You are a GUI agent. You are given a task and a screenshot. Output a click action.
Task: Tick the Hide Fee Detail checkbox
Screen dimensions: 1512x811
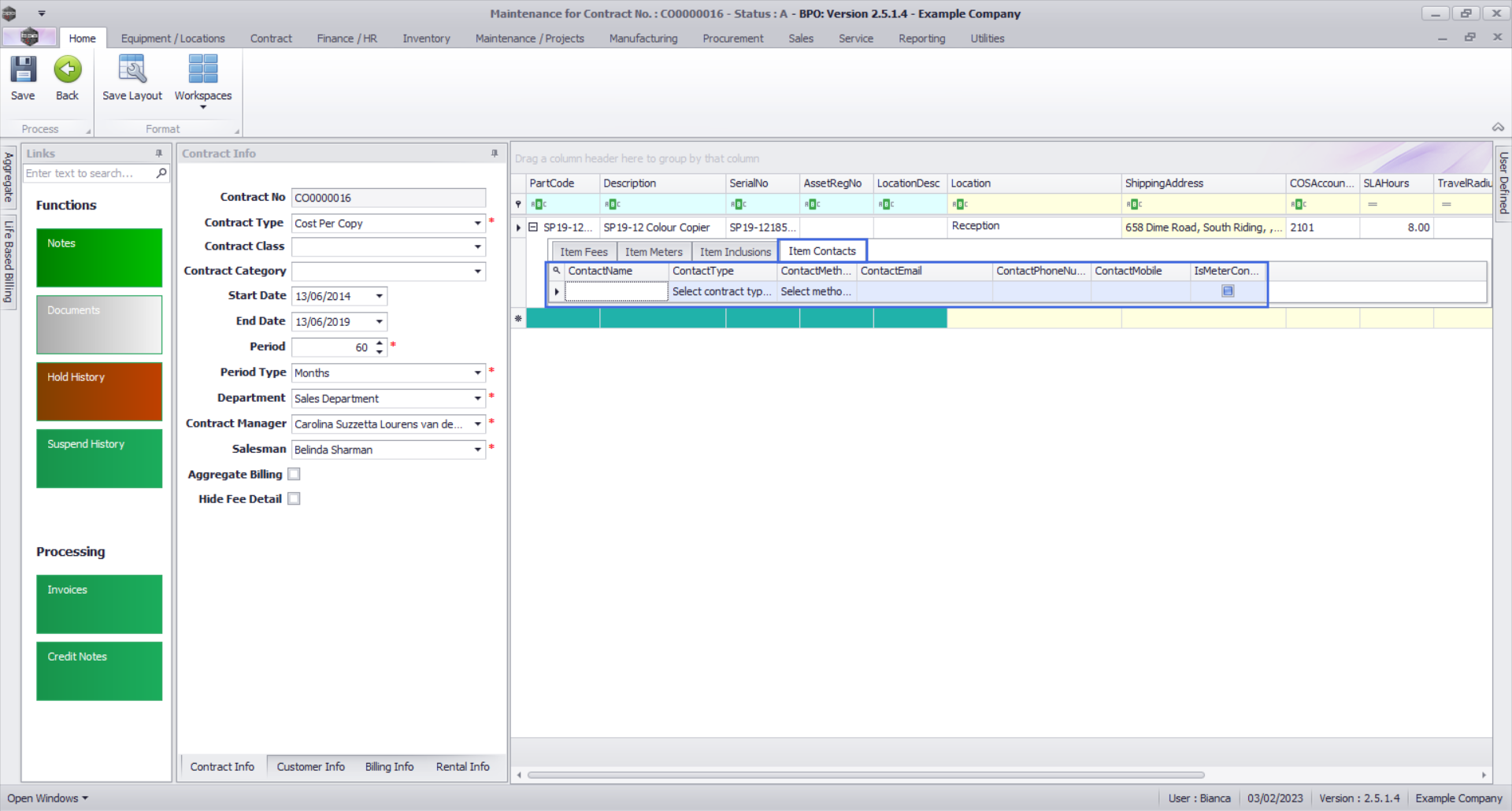tap(294, 498)
